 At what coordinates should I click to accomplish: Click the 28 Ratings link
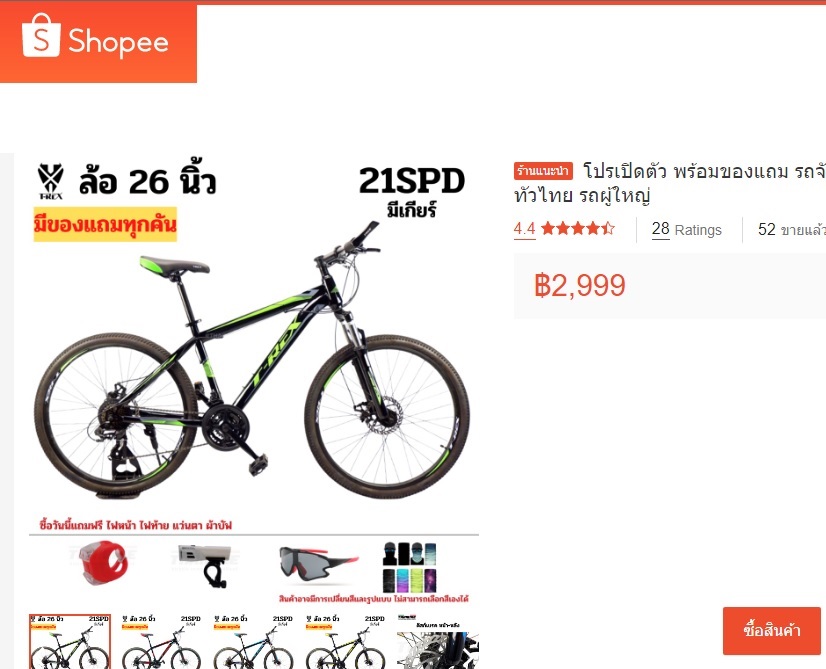(x=686, y=230)
